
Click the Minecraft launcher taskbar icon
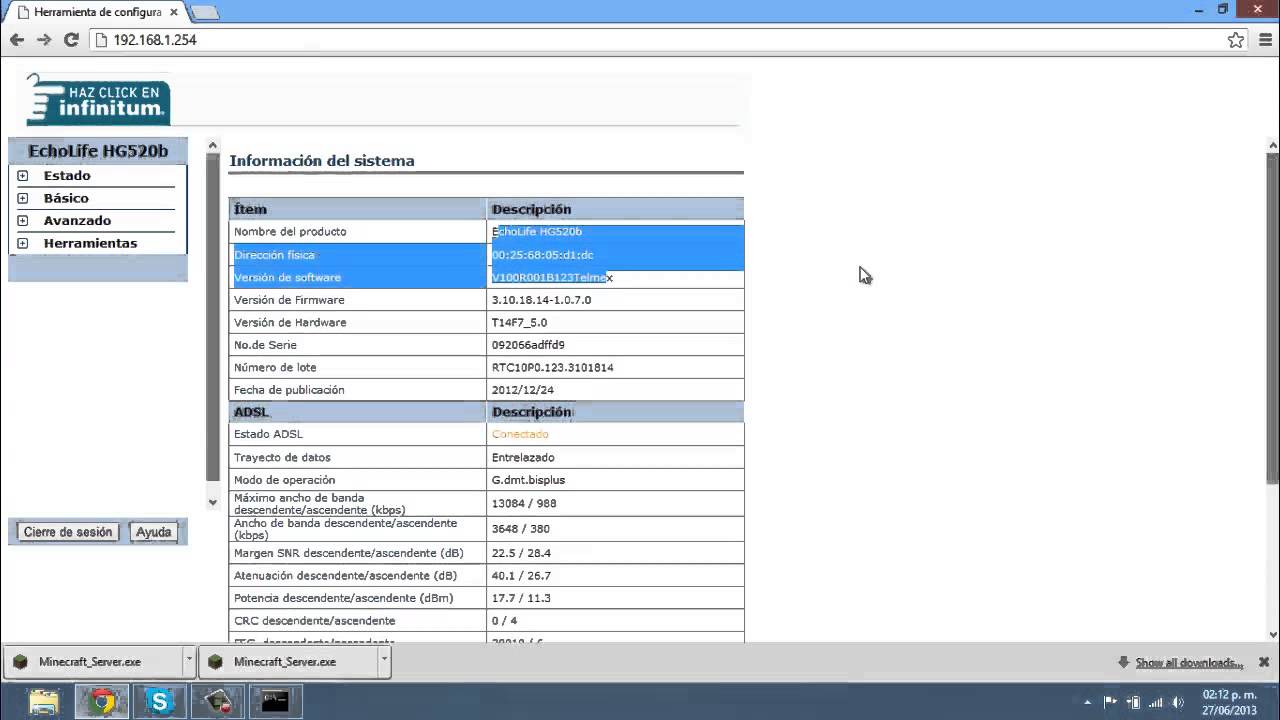coord(218,702)
